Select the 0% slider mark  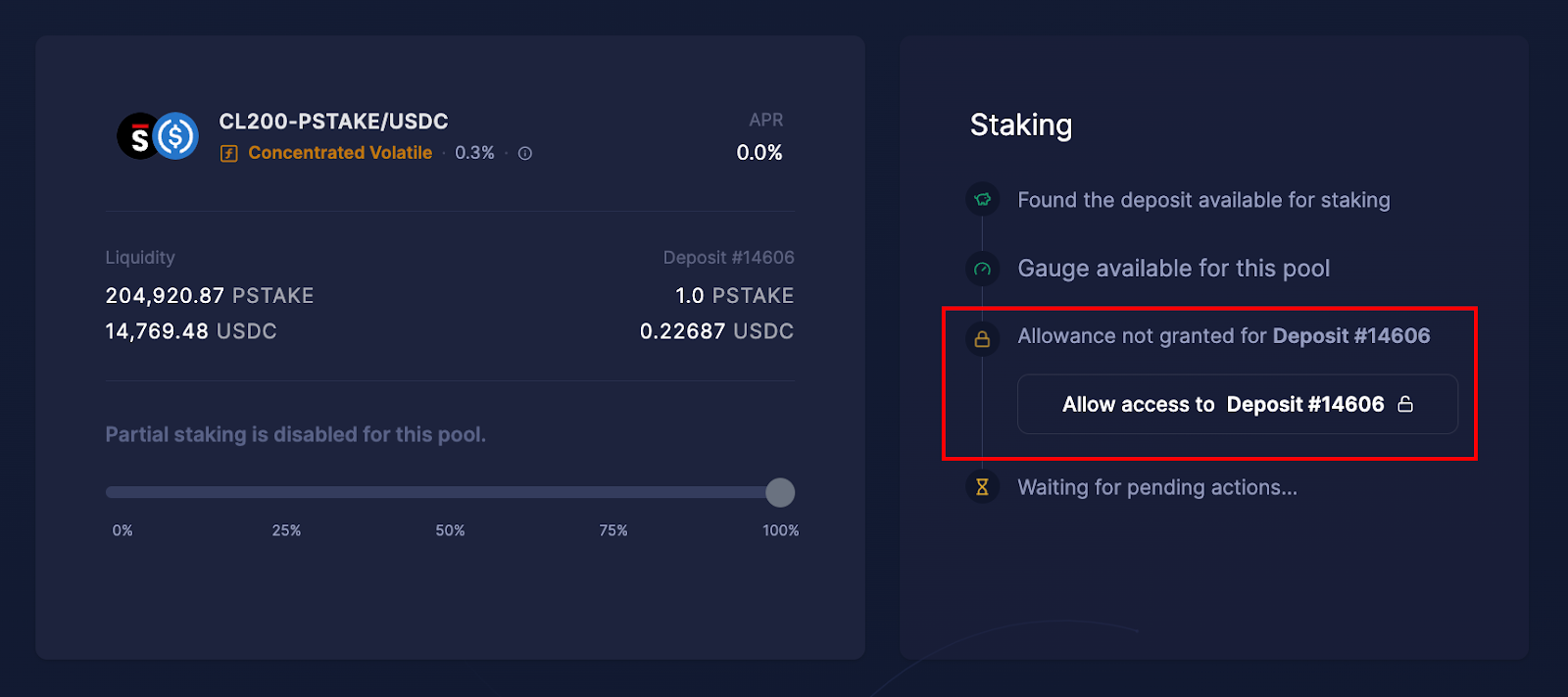[122, 530]
